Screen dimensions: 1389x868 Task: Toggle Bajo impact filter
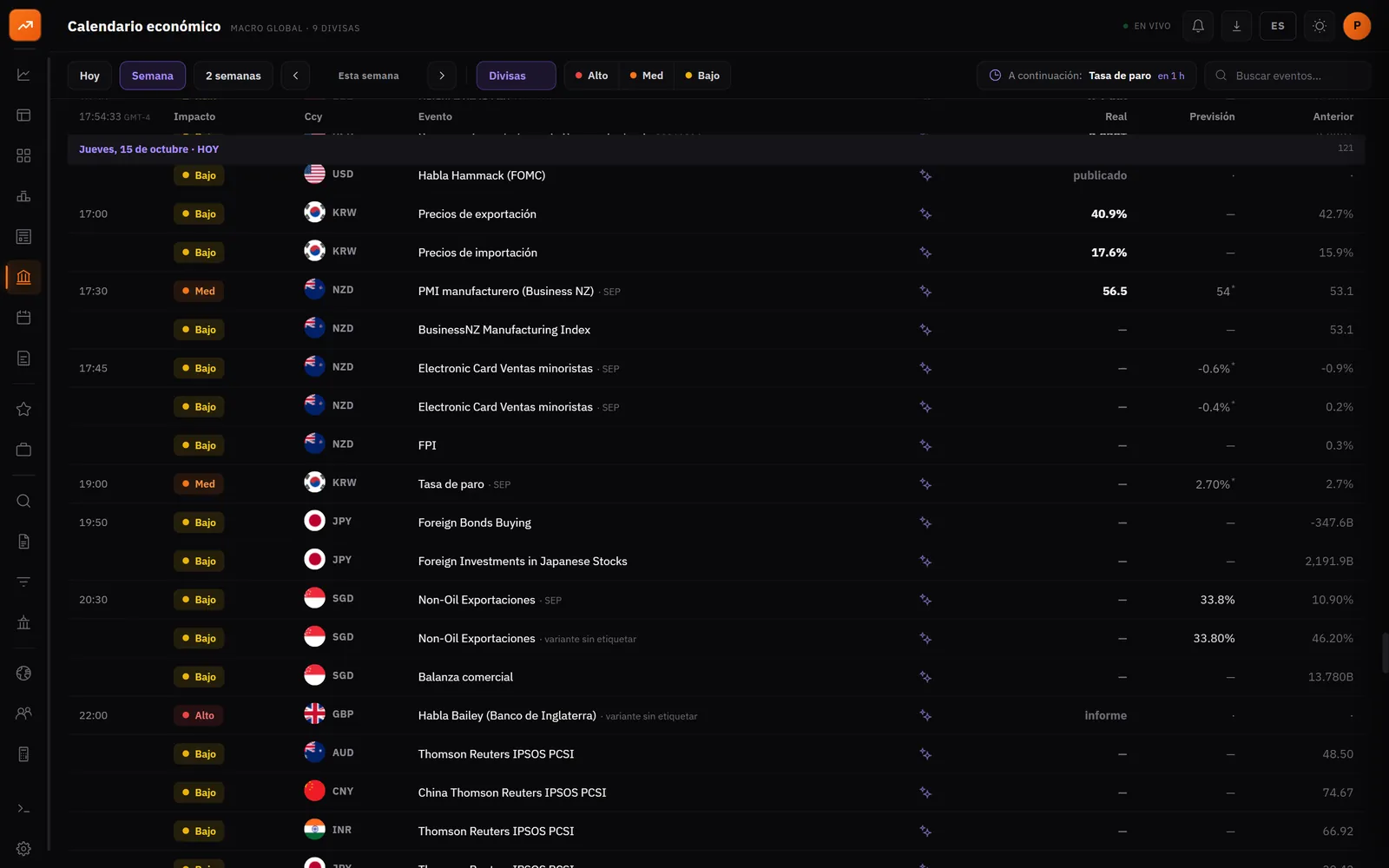pos(702,76)
